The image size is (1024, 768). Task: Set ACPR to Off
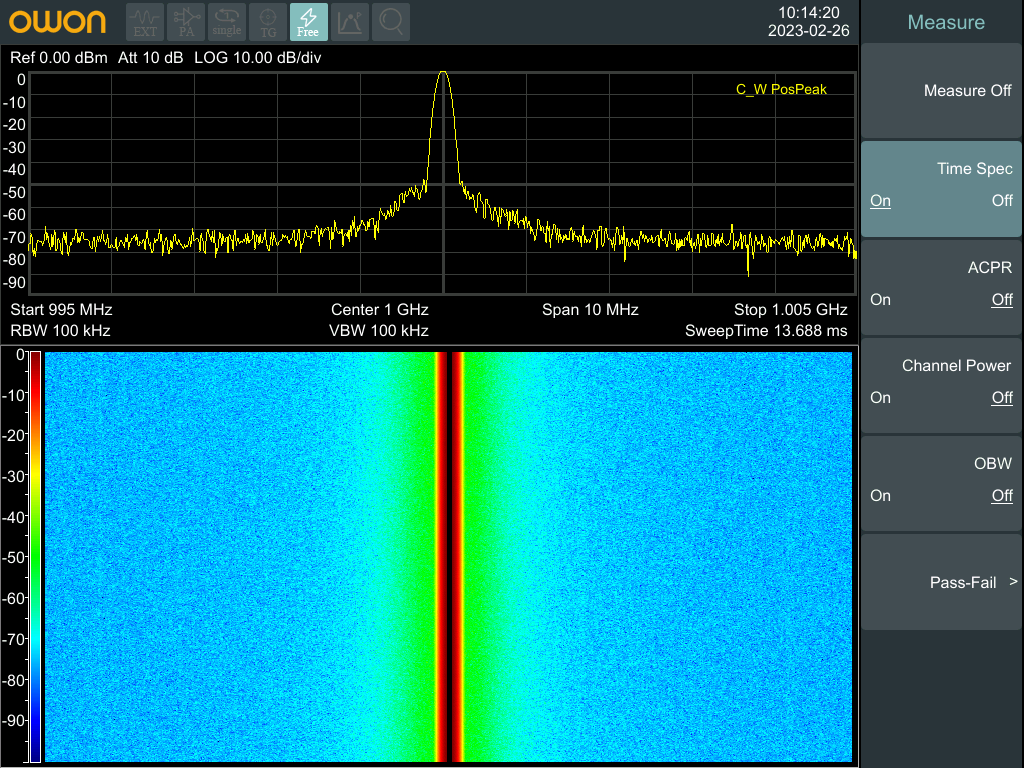[1002, 300]
